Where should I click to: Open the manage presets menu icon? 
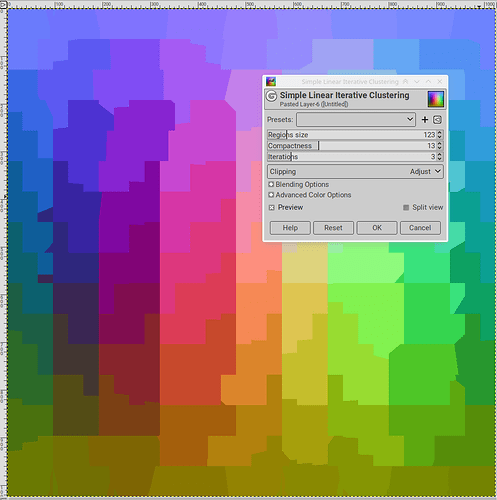pos(437,120)
